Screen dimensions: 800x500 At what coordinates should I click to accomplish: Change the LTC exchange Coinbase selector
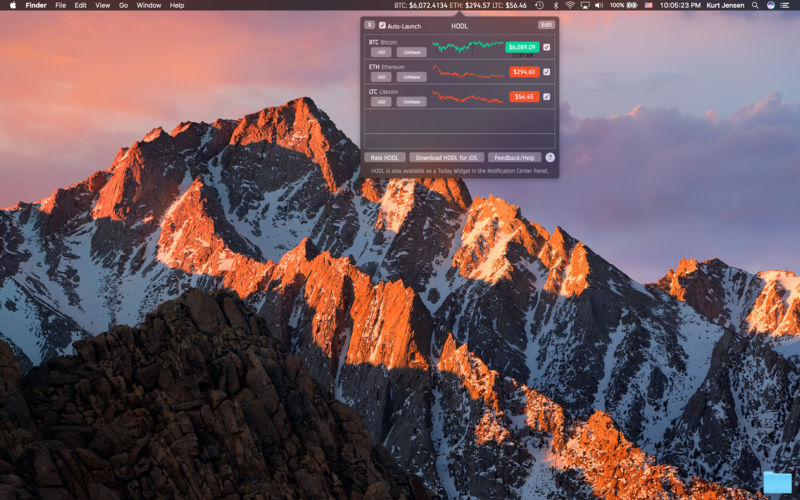[412, 102]
